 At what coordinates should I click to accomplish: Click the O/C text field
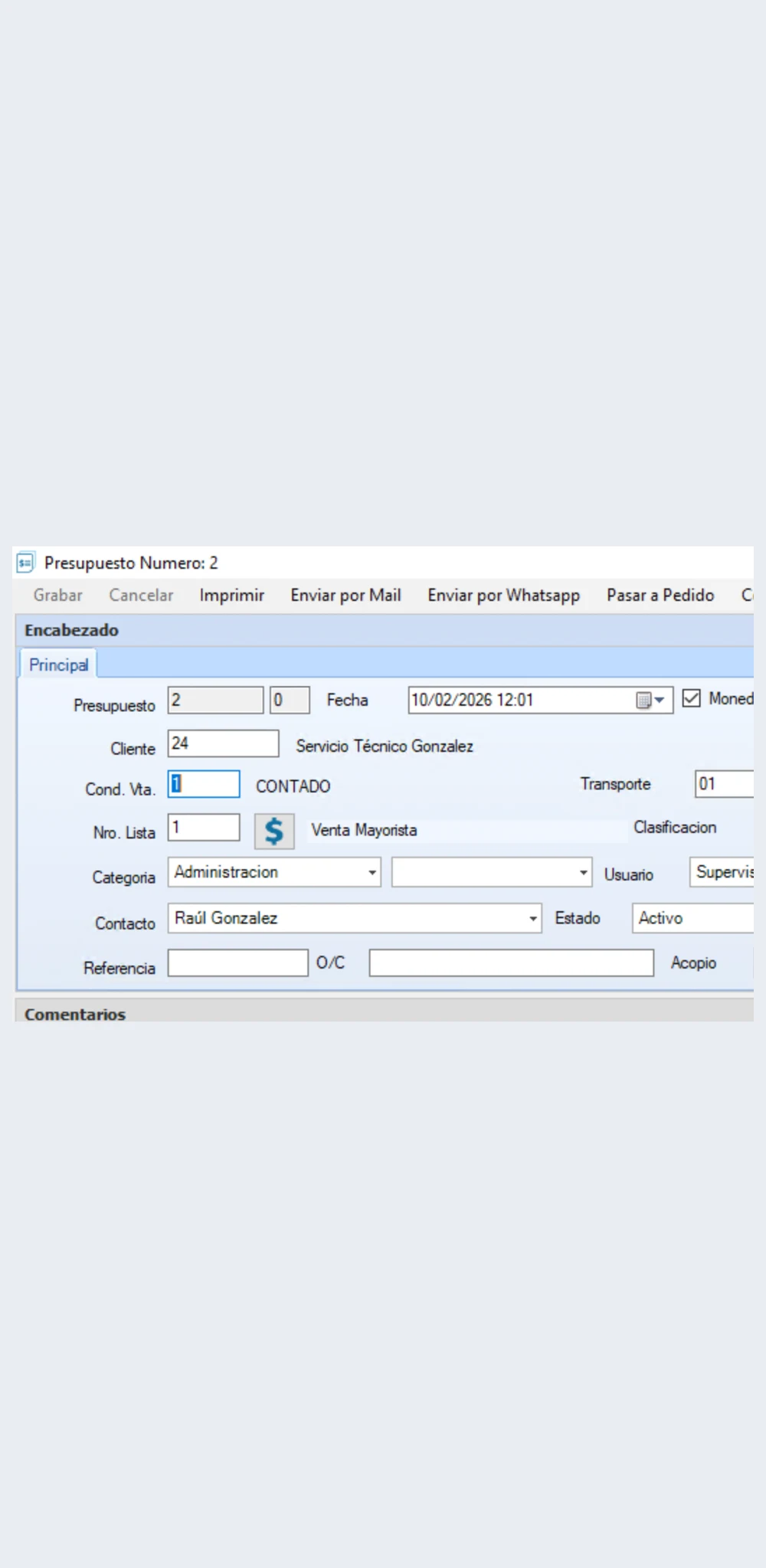tap(512, 963)
